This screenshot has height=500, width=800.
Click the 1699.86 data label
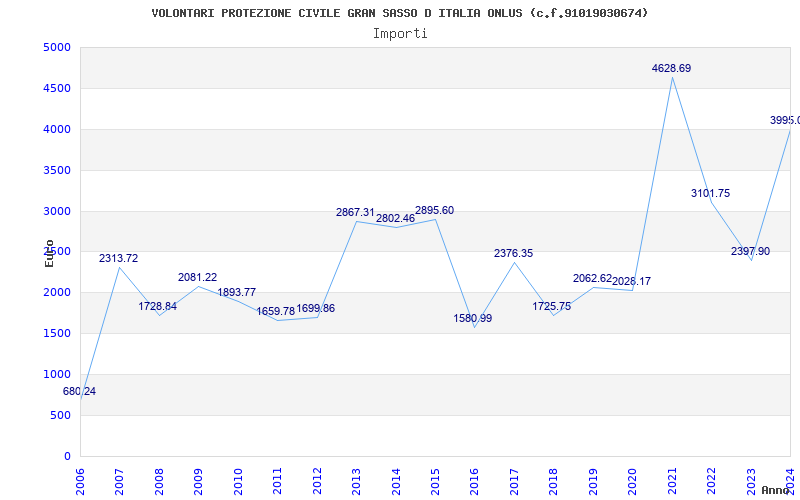315,309
